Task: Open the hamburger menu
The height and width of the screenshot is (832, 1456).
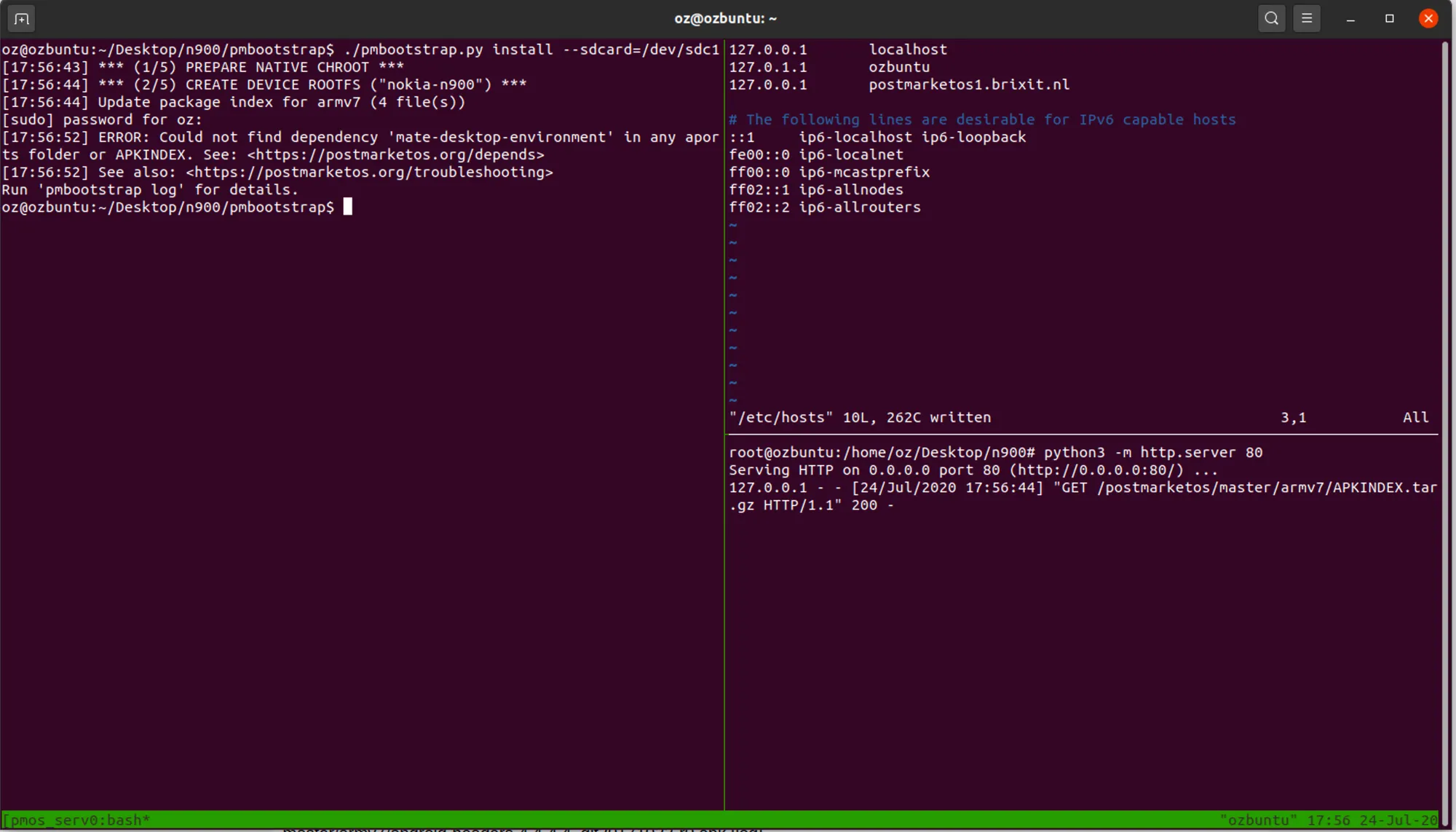Action: point(1307,19)
